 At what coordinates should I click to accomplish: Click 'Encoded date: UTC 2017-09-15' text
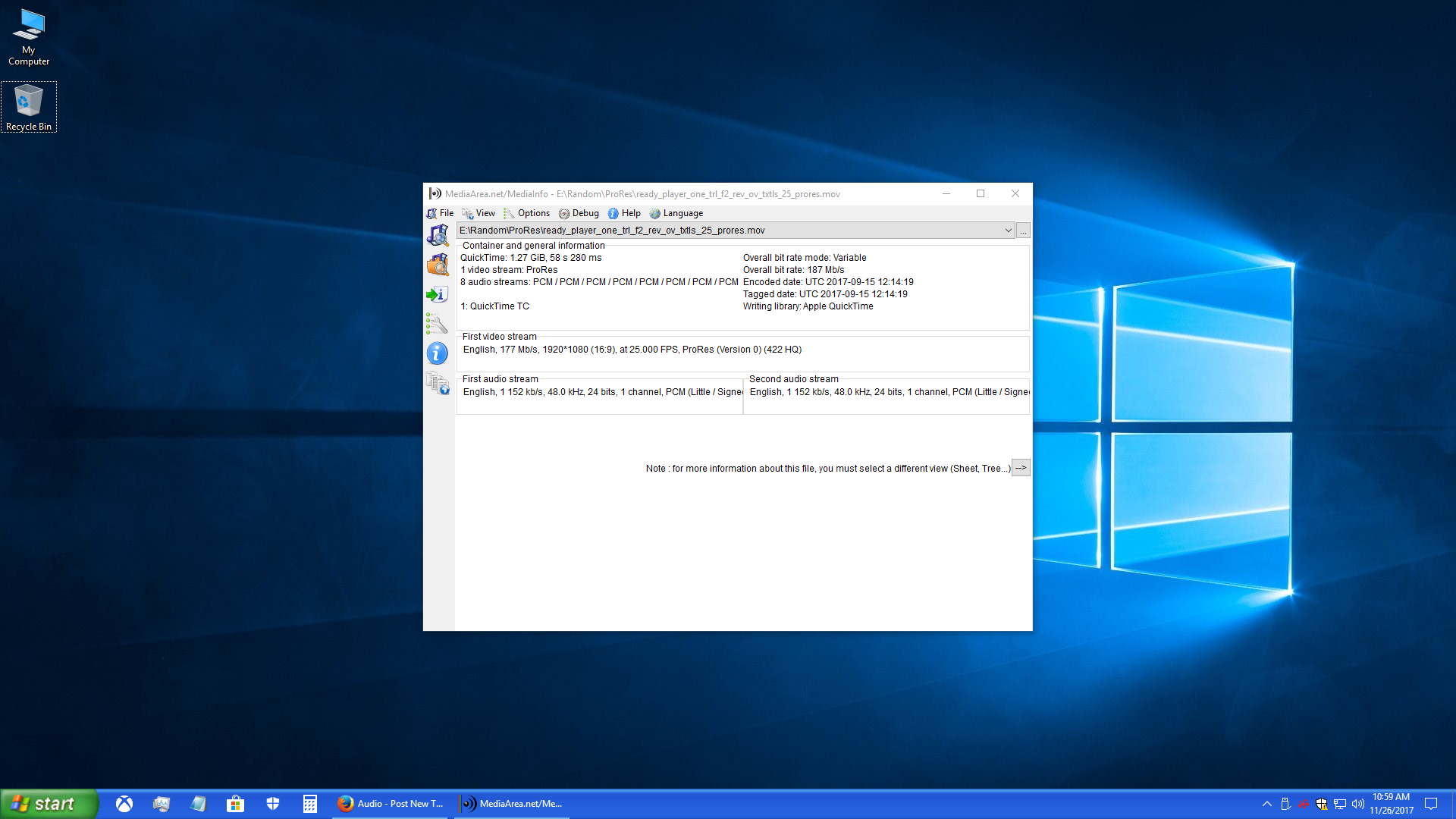click(828, 282)
